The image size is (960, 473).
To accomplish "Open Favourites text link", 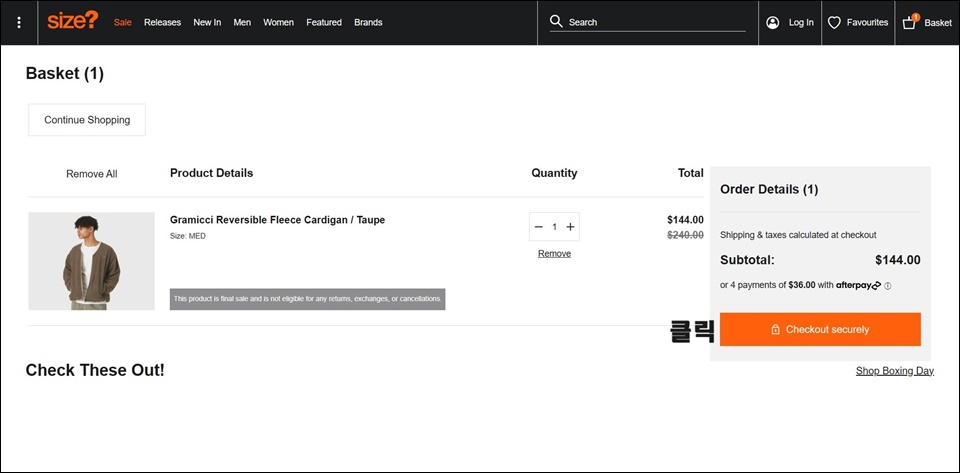I will (867, 23).
